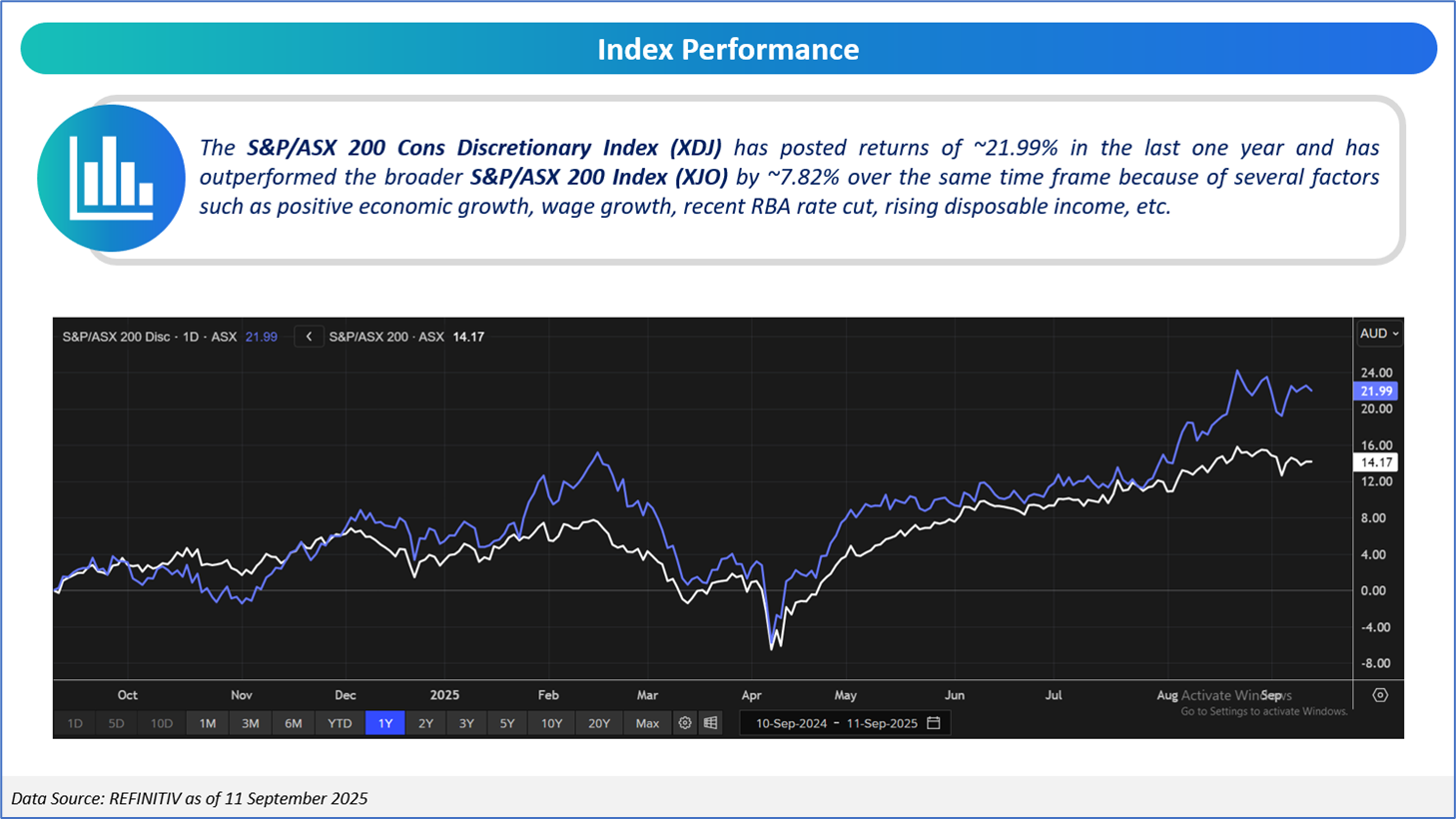Viewport: 1456px width, 819px height.
Task: Click the Data Source REFINITIV footer text
Action: [x=189, y=798]
